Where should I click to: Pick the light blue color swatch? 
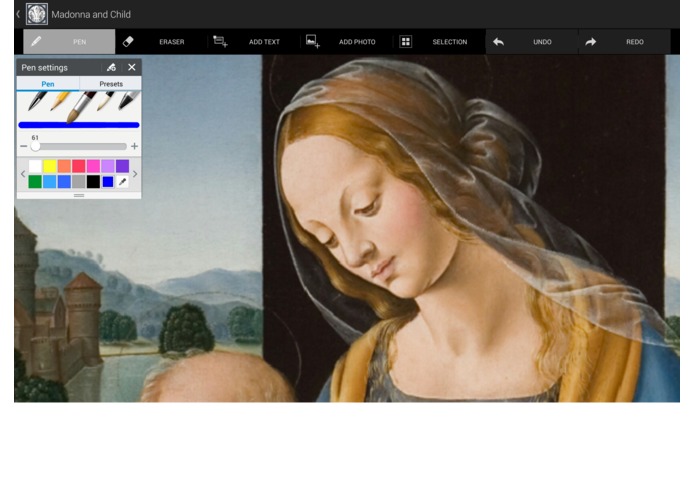50,182
